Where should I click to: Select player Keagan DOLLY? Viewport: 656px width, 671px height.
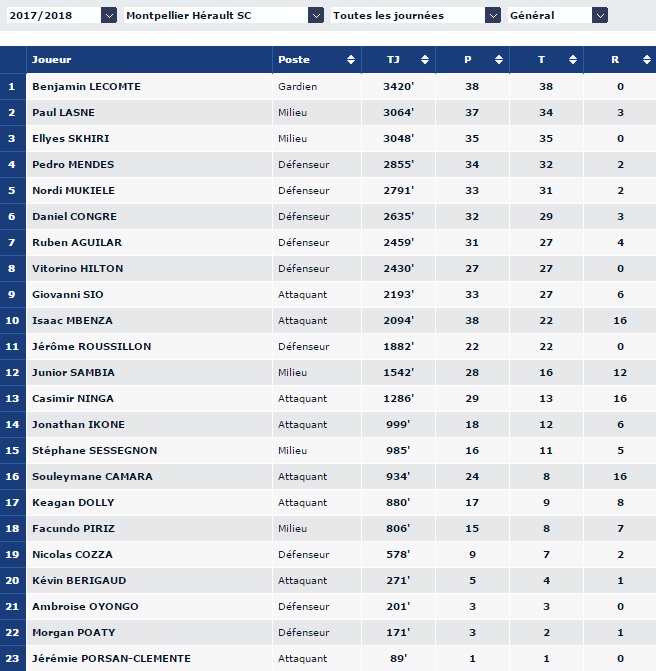click(x=73, y=502)
